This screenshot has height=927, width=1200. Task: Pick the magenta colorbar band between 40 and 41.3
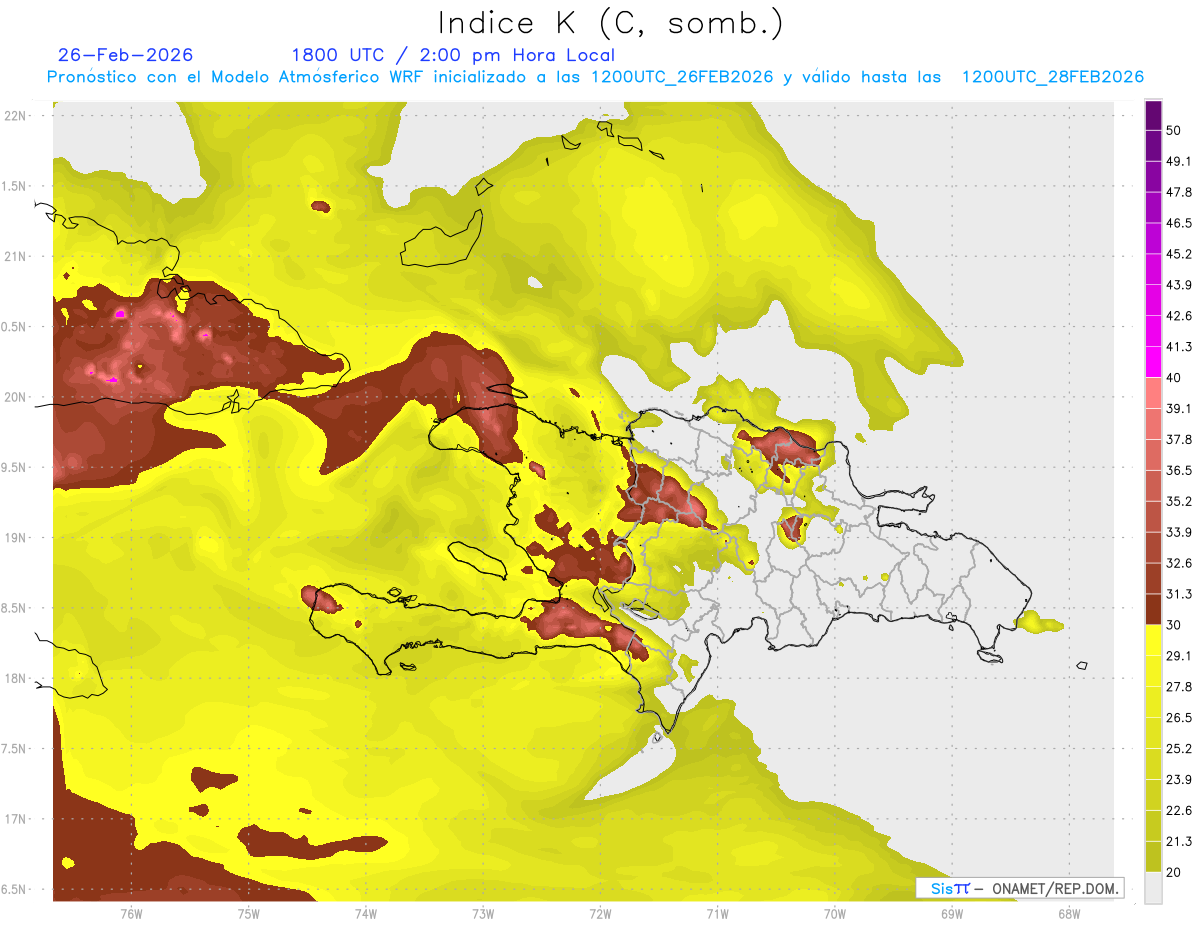tap(1153, 363)
